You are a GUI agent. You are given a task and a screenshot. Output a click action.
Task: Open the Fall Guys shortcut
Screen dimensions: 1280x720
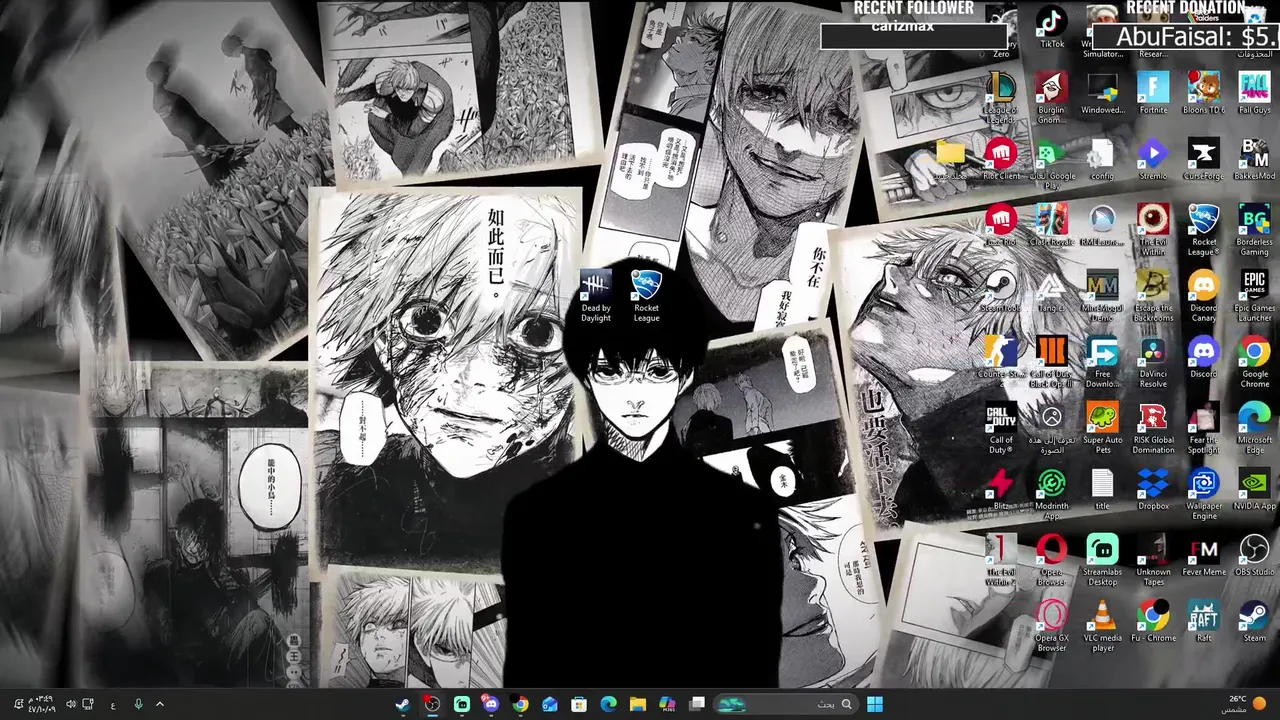[1254, 92]
